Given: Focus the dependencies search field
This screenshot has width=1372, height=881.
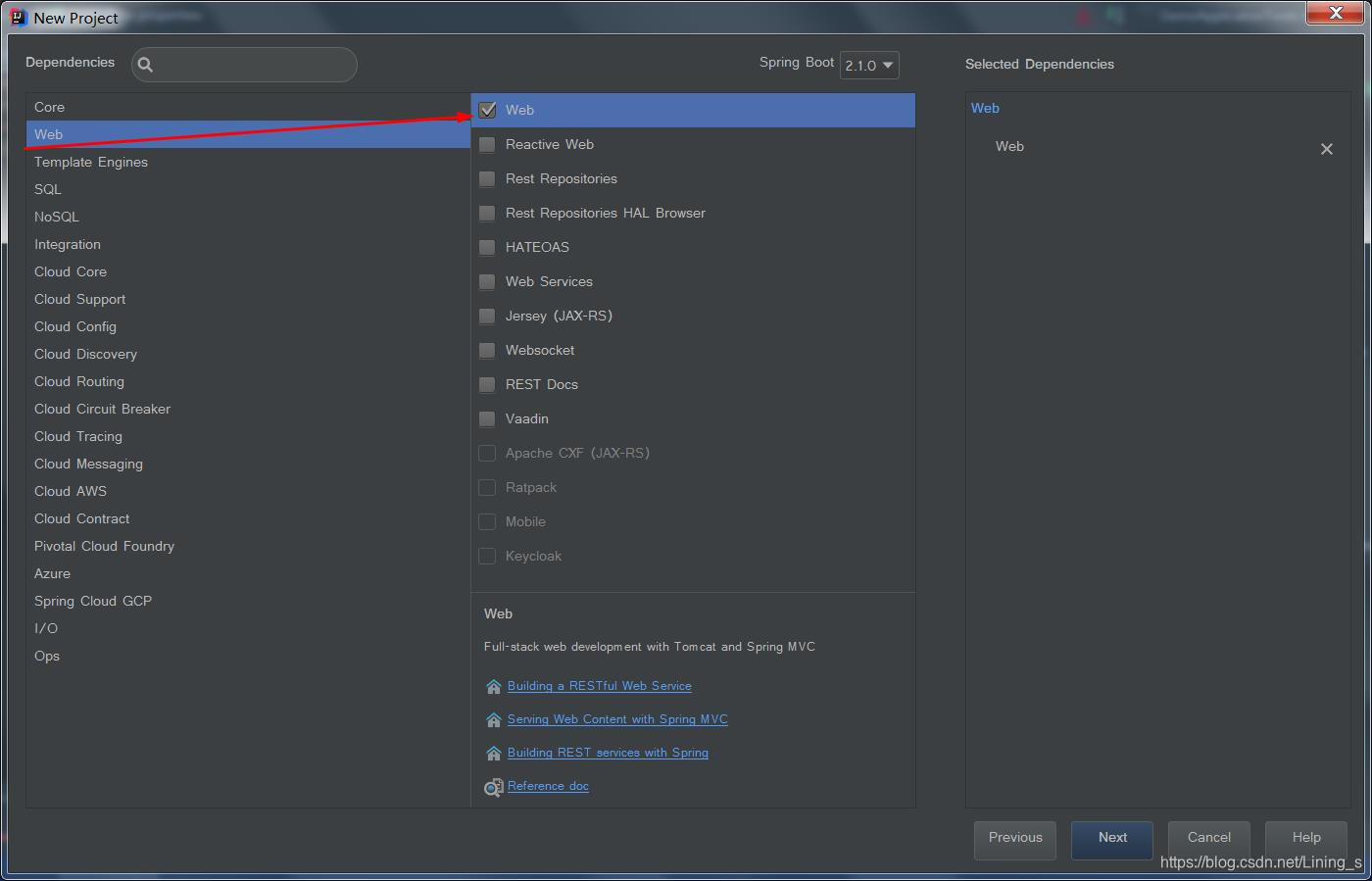Looking at the screenshot, I should (x=244, y=65).
